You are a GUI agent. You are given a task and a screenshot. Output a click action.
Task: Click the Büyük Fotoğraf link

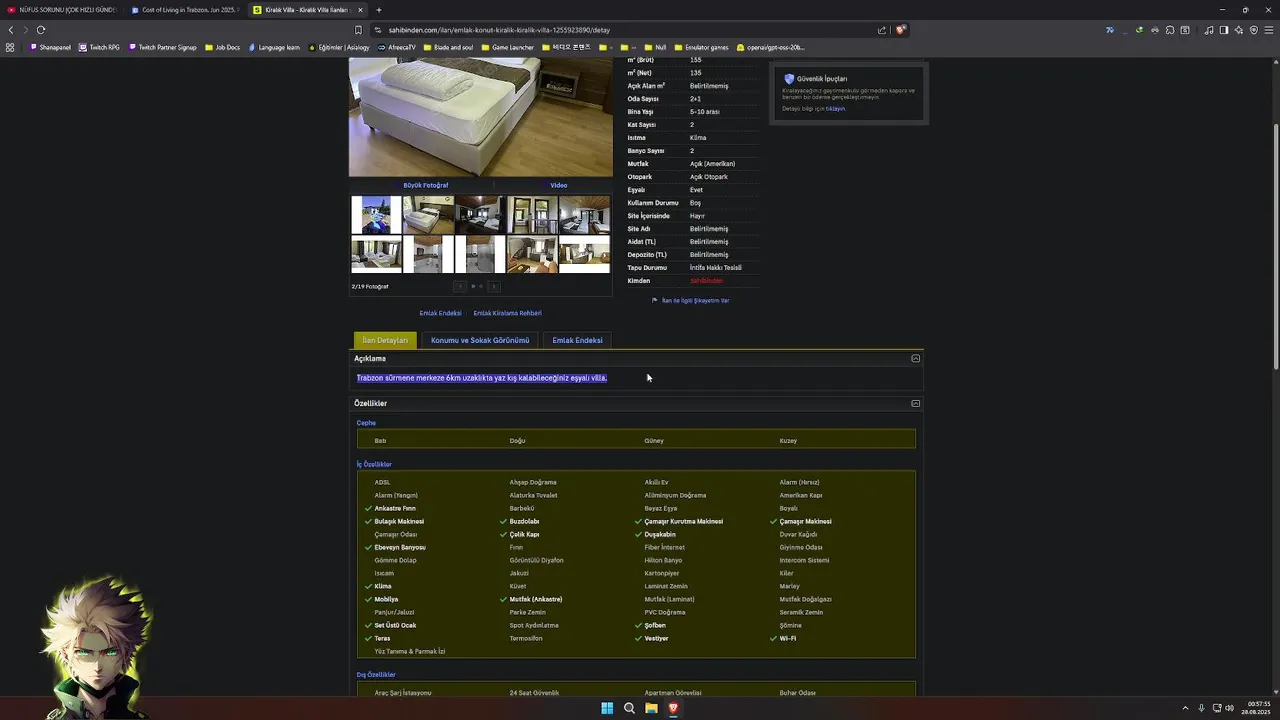click(426, 185)
